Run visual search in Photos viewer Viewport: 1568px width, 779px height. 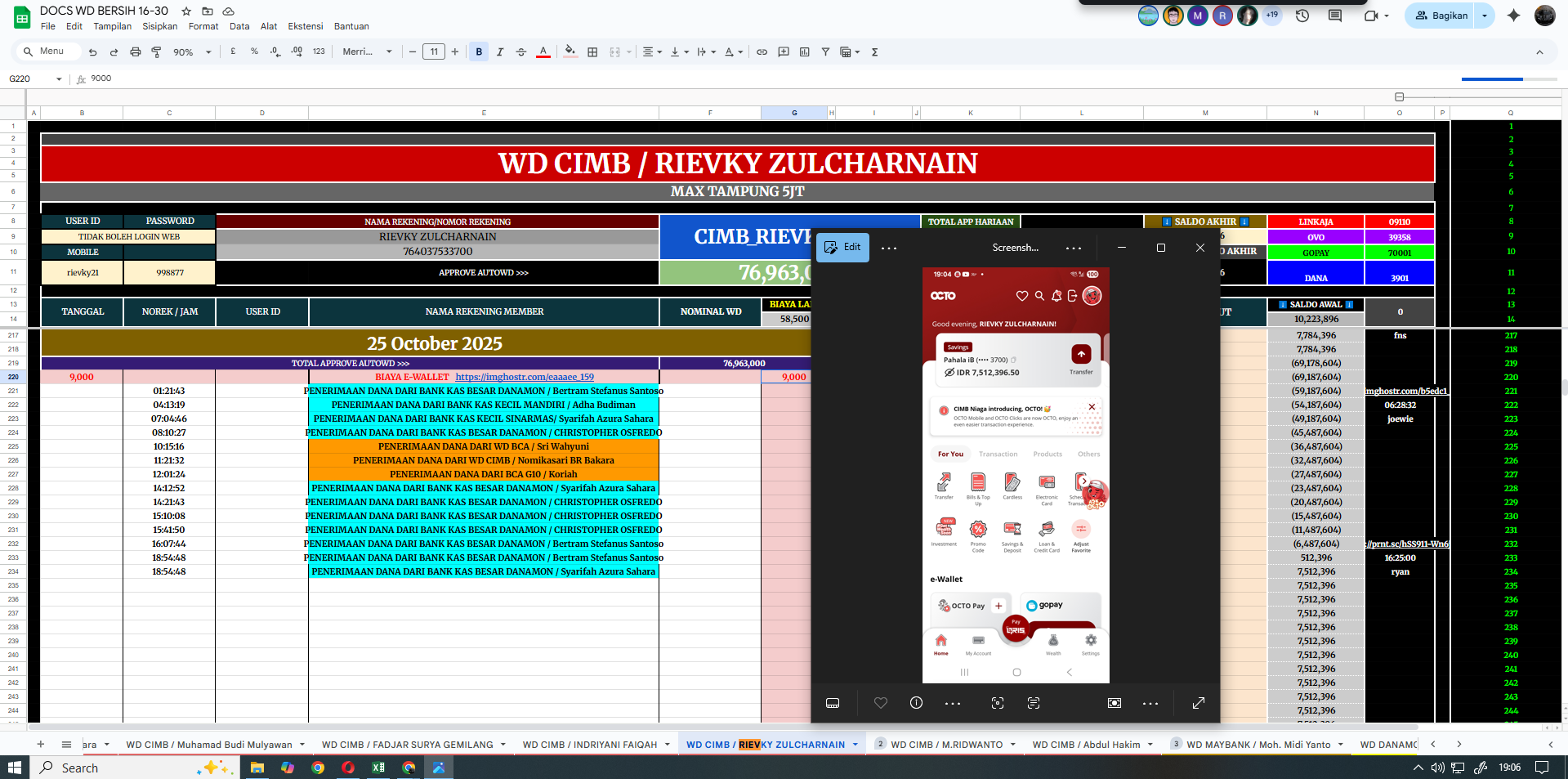tap(998, 703)
